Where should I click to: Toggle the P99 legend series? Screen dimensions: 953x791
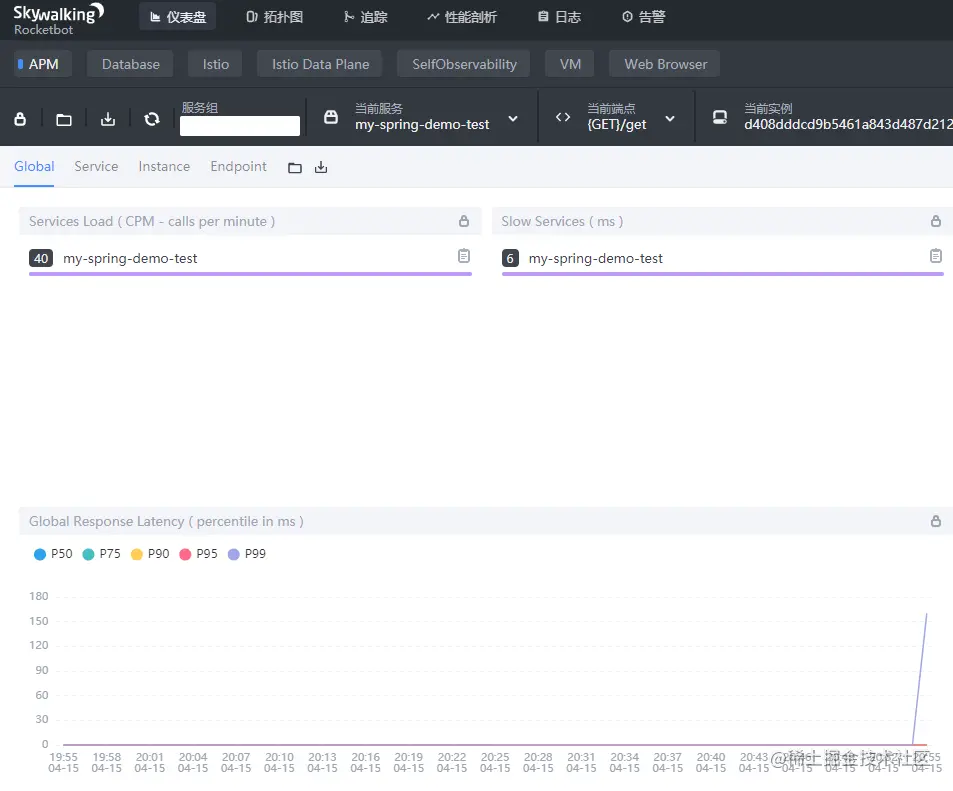(247, 554)
